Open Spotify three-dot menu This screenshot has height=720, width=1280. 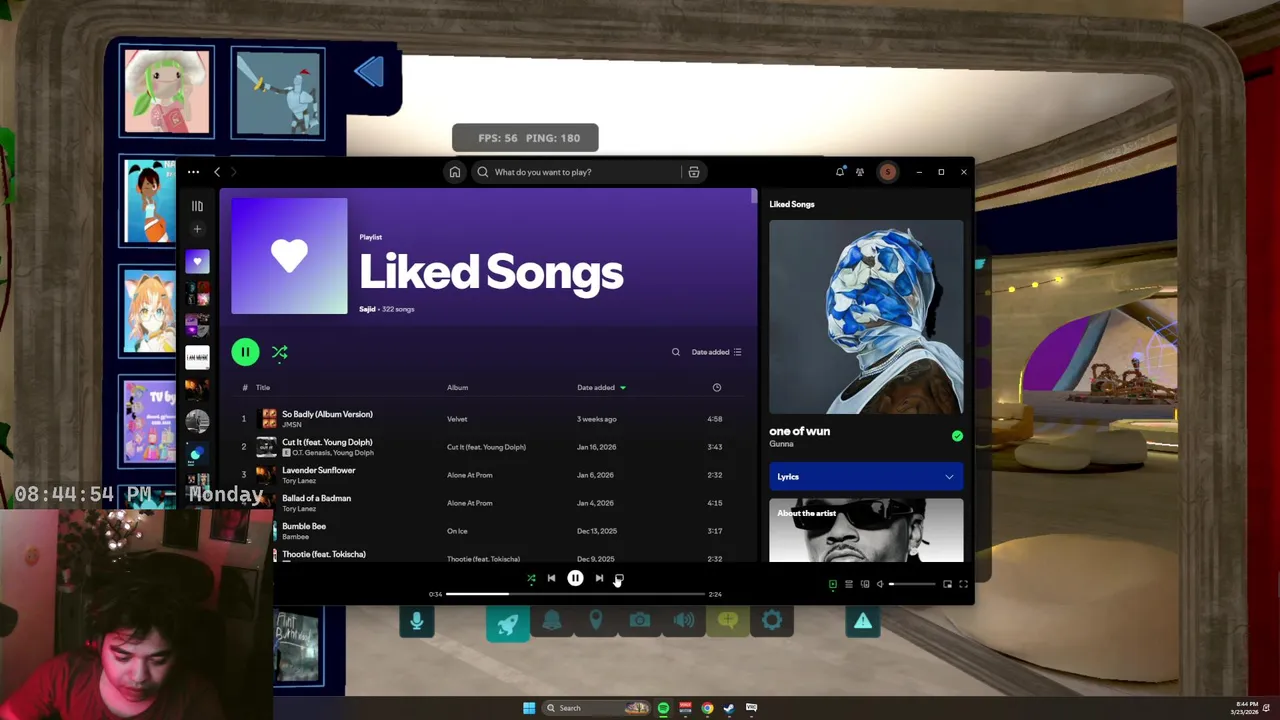pos(193,172)
